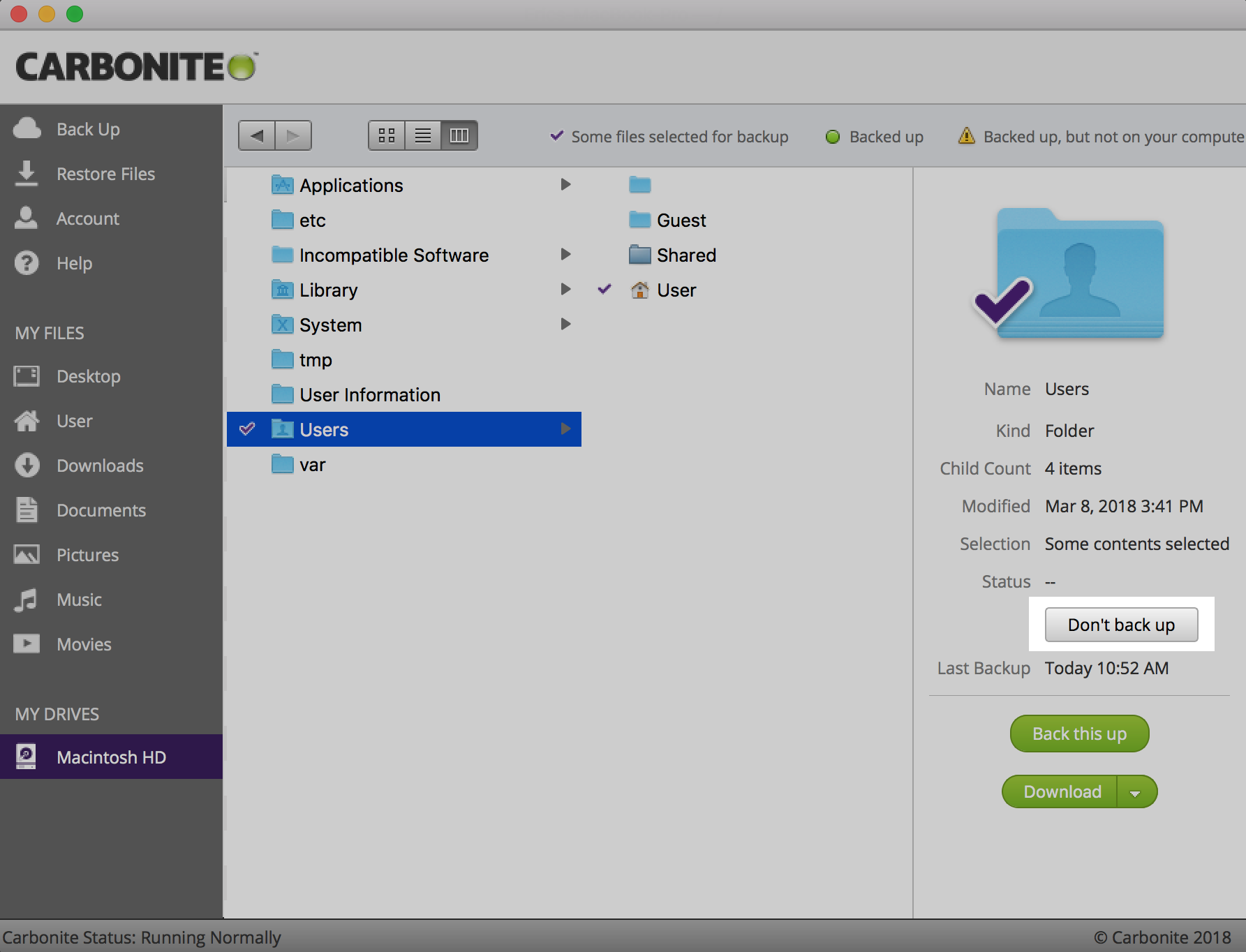Switch to column view

(459, 135)
